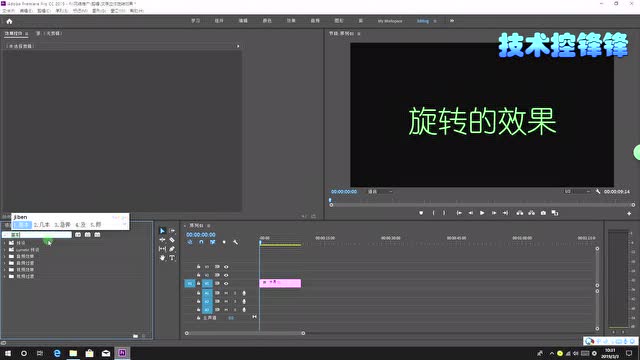The image size is (640, 360).
Task: Open the zoom level dropdown in Program monitor
Action: click(x=380, y=191)
